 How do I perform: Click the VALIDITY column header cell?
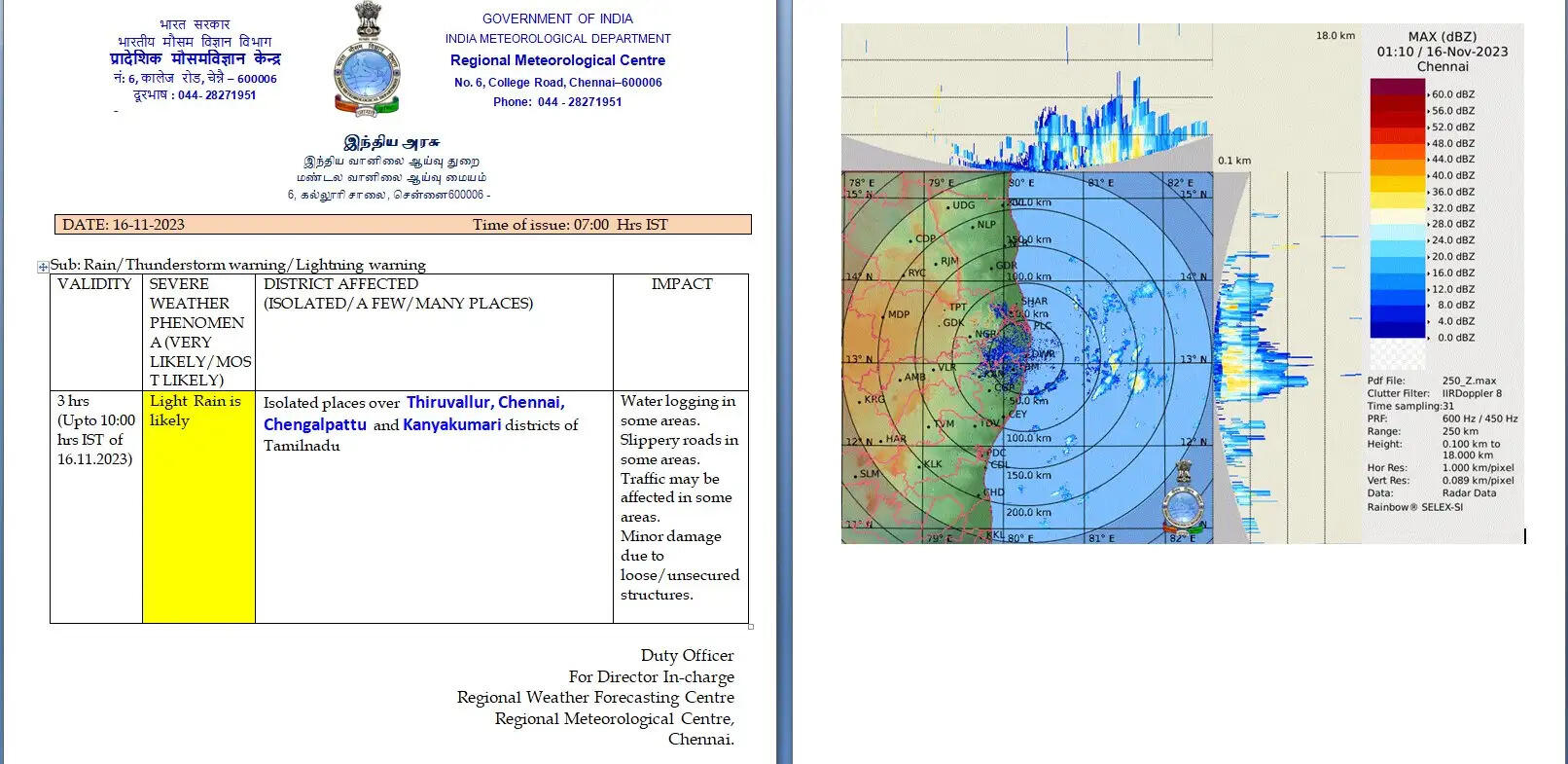[94, 284]
